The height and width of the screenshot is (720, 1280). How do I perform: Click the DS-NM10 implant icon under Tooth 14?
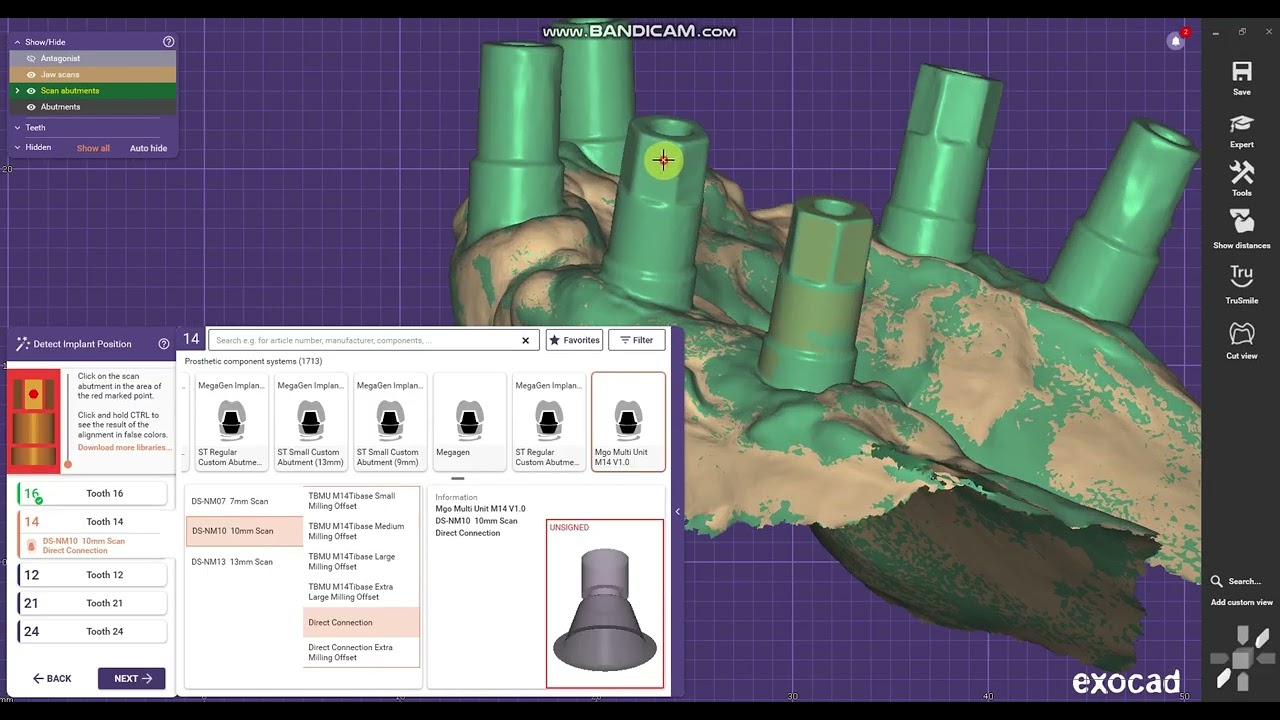pyautogui.click(x=31, y=546)
